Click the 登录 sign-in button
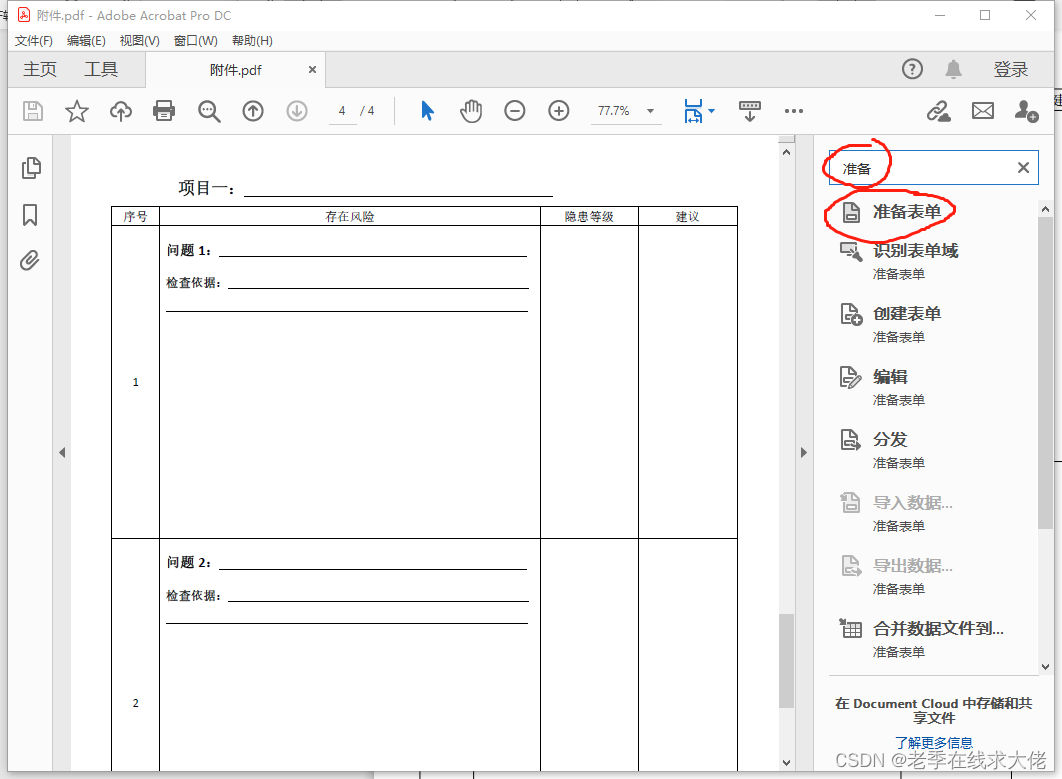 1011,69
